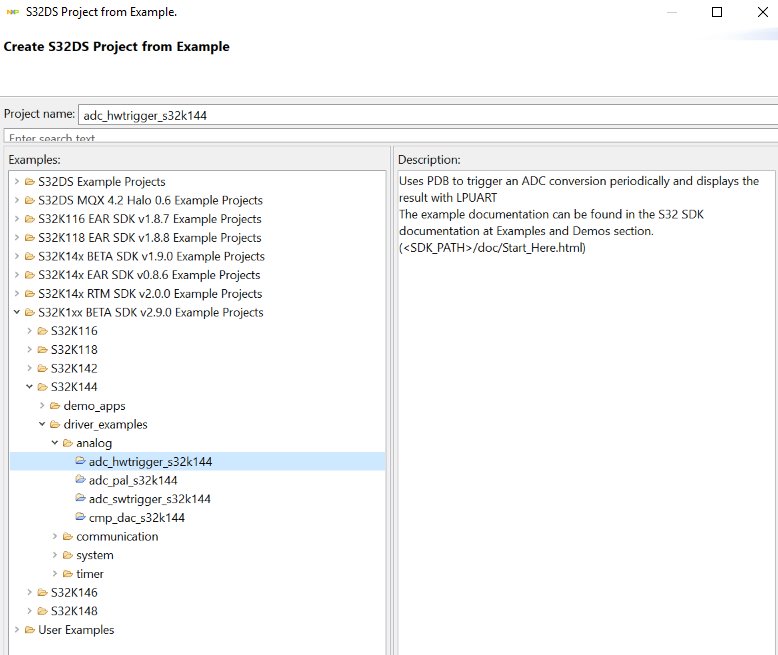This screenshot has width=778, height=655.
Task: Expand the S32K116 subfolder arrow
Action: click(29, 331)
